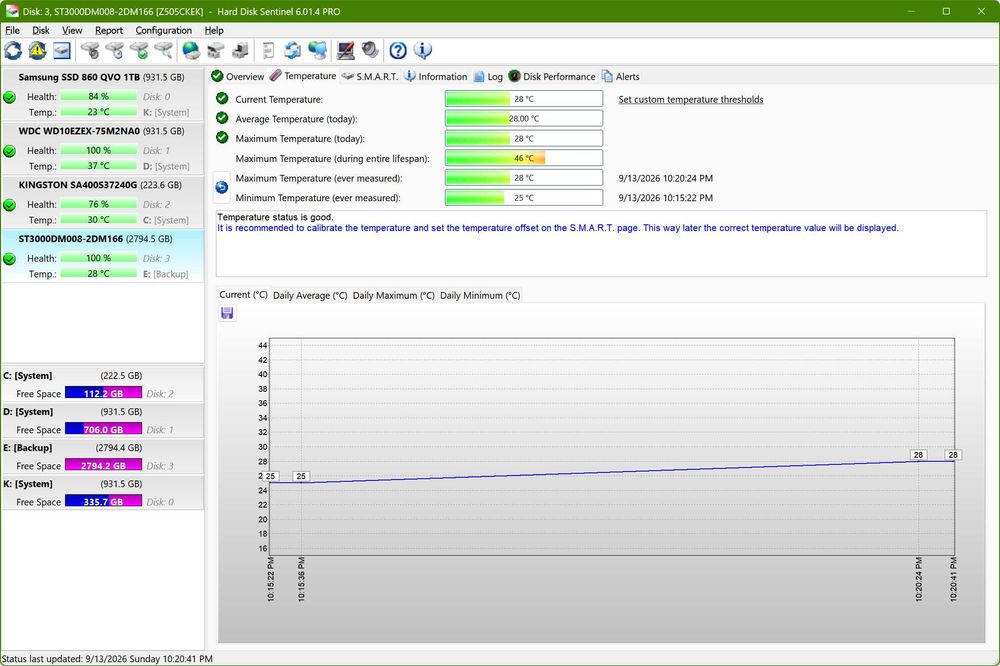Click the disk with clock test icon

[115, 50]
